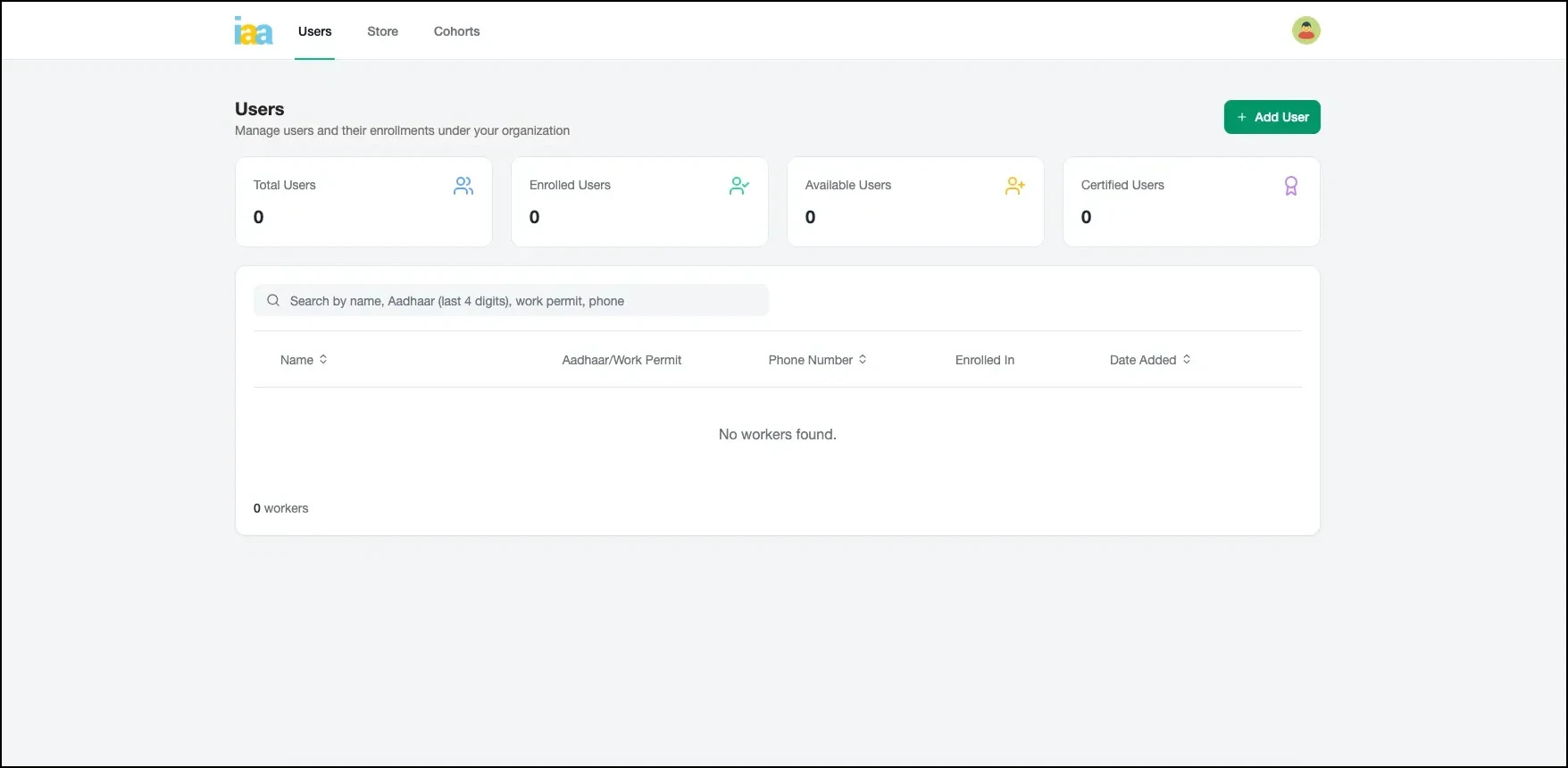
Task: Click the Certified Users count value
Action: (x=1086, y=217)
